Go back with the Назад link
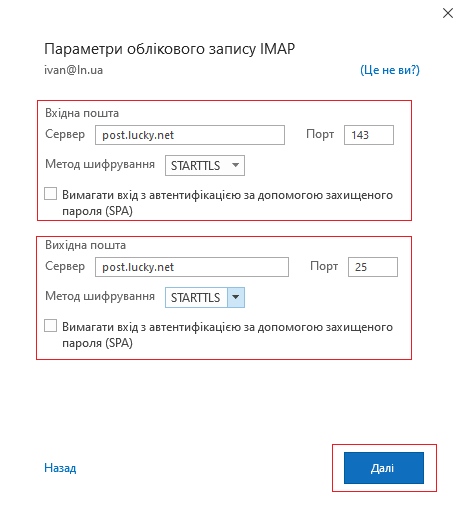The height and width of the screenshot is (524, 464). coord(60,468)
